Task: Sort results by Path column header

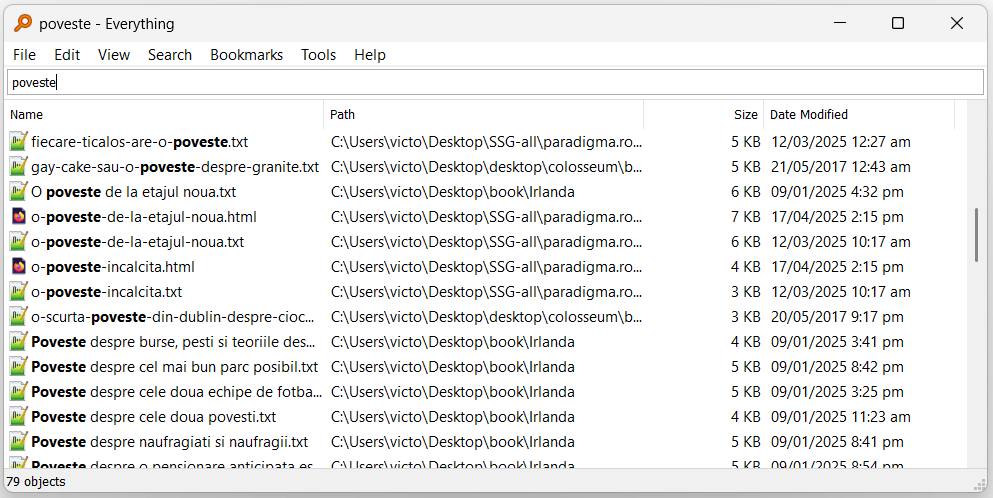Action: click(484, 115)
